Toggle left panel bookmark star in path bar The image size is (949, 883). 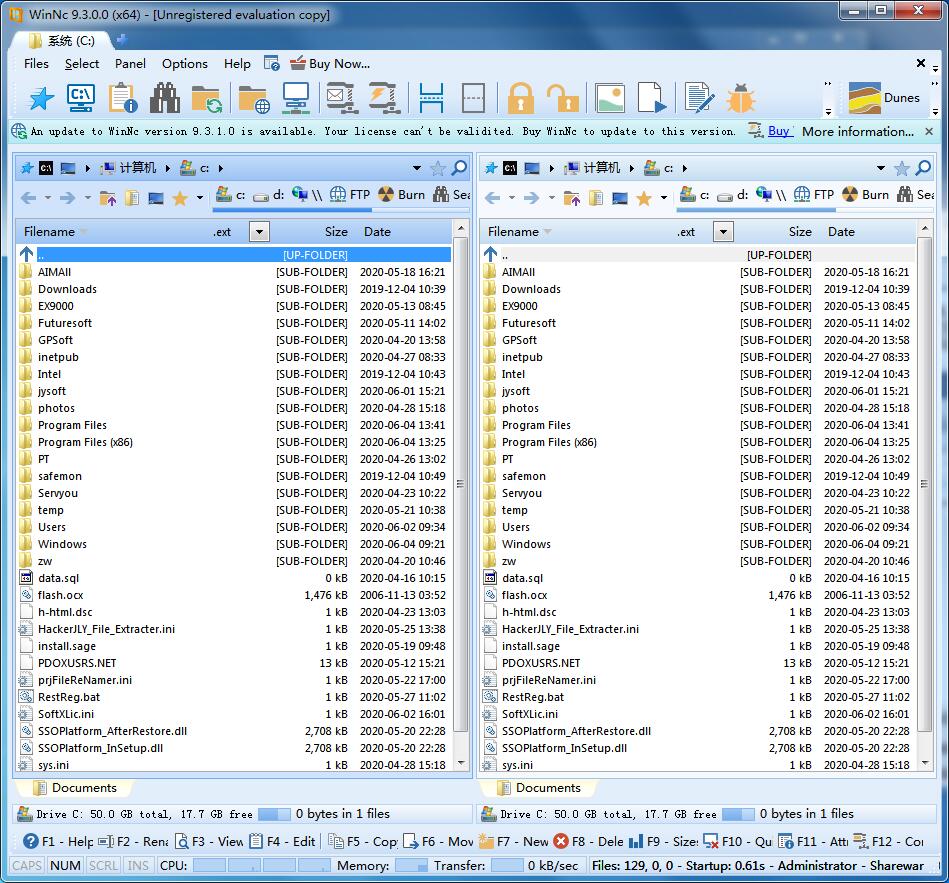point(438,168)
